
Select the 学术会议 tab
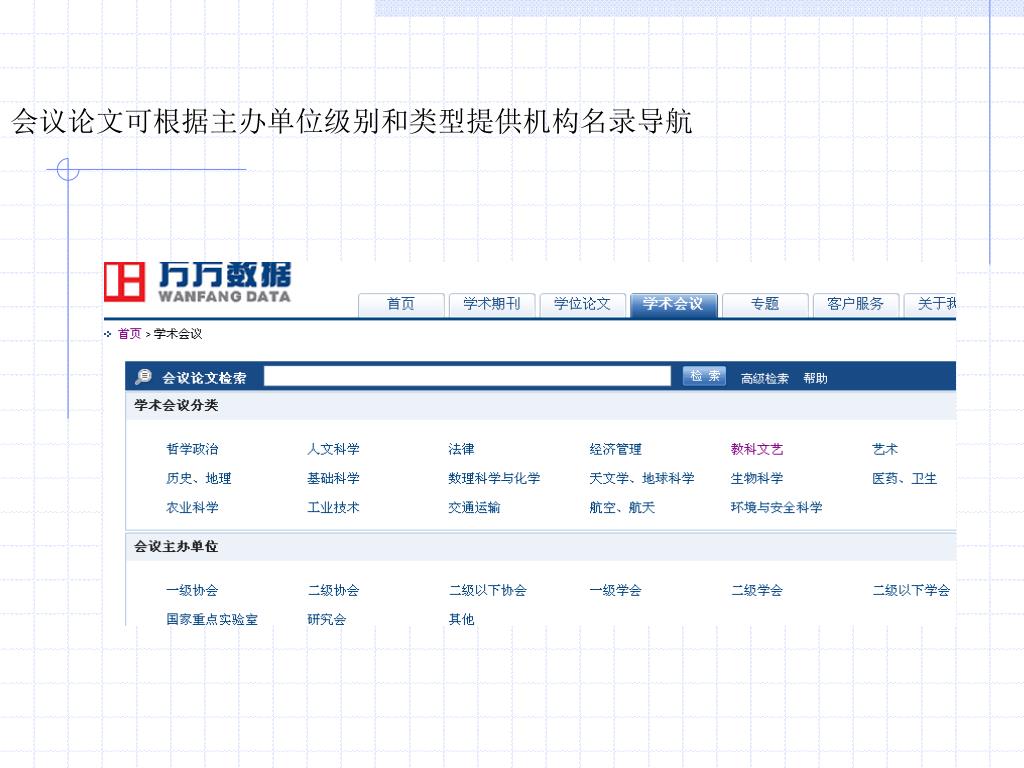673,304
